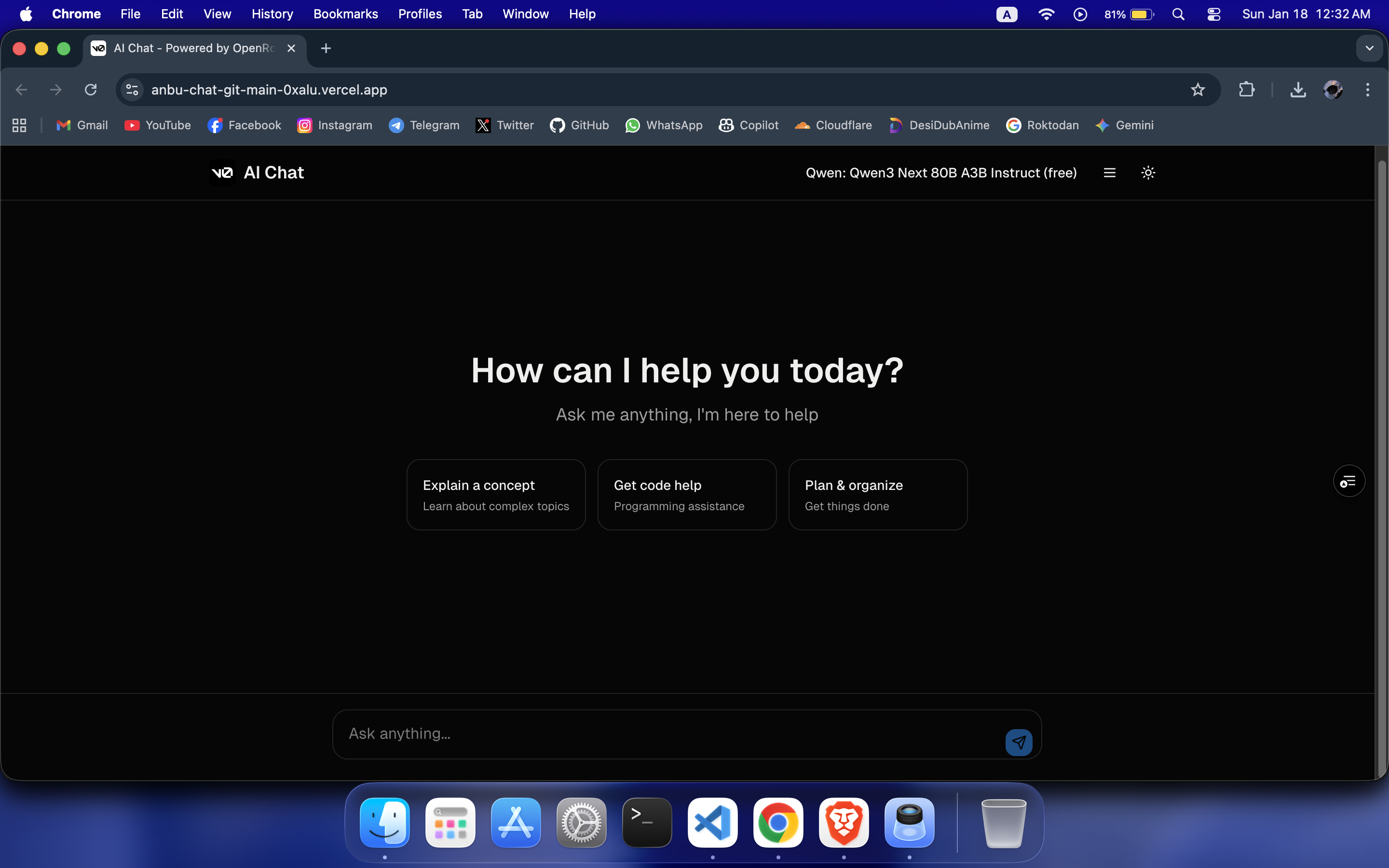Select the Explain a concept card
Viewport: 1389px width, 868px height.
coord(495,494)
